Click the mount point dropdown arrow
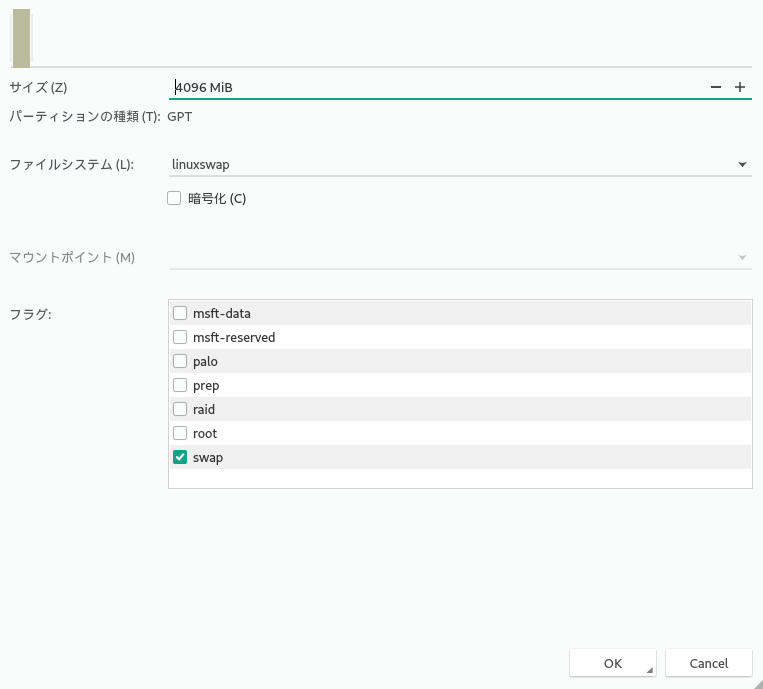The image size is (763, 689). point(742,257)
